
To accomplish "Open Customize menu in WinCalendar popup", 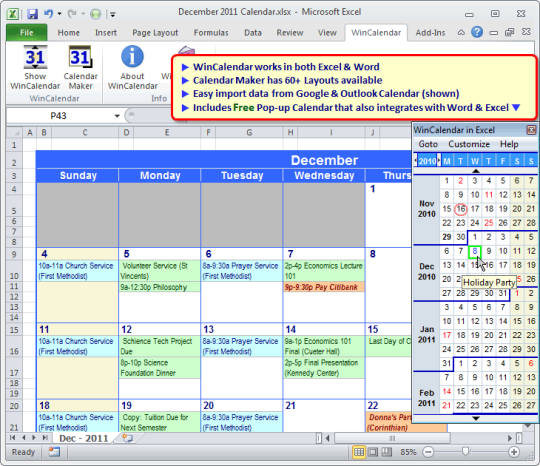I will [x=469, y=144].
